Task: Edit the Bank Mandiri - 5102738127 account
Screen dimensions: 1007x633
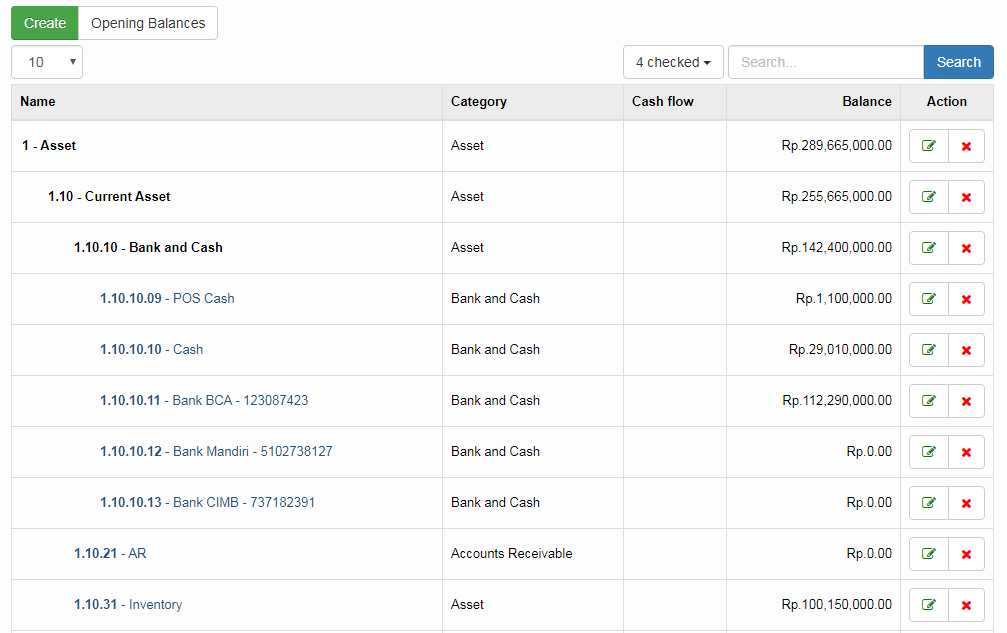Action: click(x=928, y=452)
